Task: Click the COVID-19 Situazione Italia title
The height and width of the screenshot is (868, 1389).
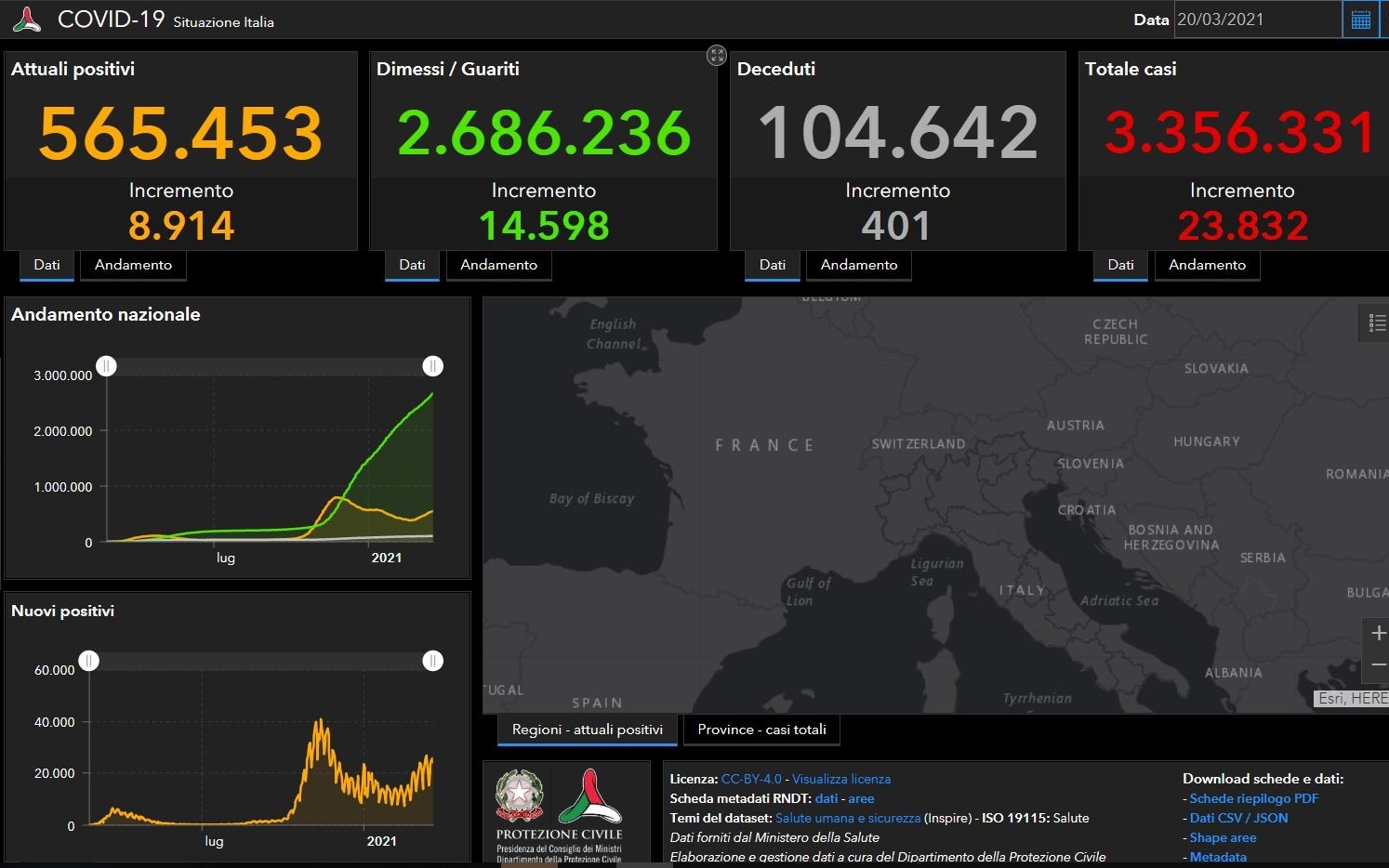Action: [165, 20]
